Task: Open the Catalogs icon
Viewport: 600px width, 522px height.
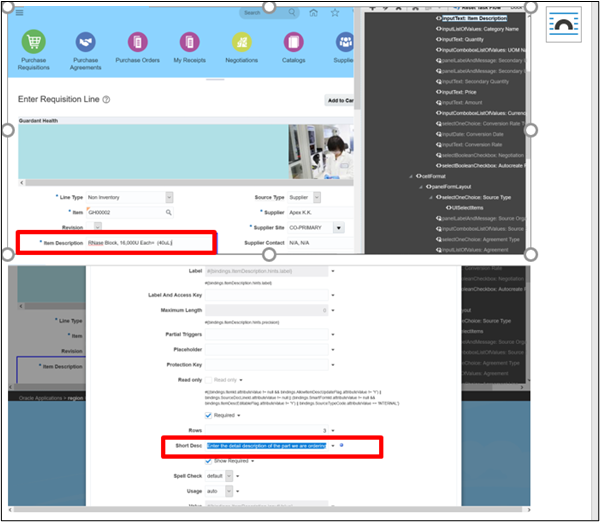Action: click(293, 42)
